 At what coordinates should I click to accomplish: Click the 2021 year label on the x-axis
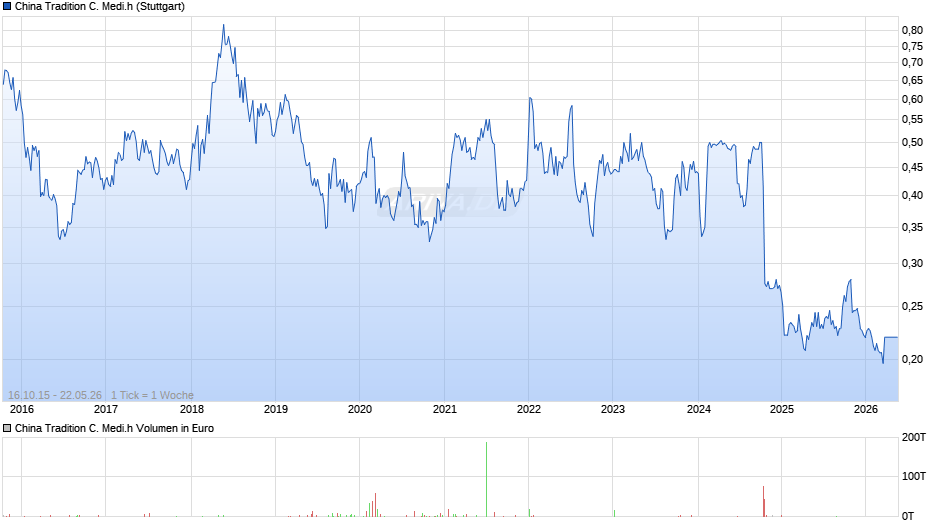point(445,409)
